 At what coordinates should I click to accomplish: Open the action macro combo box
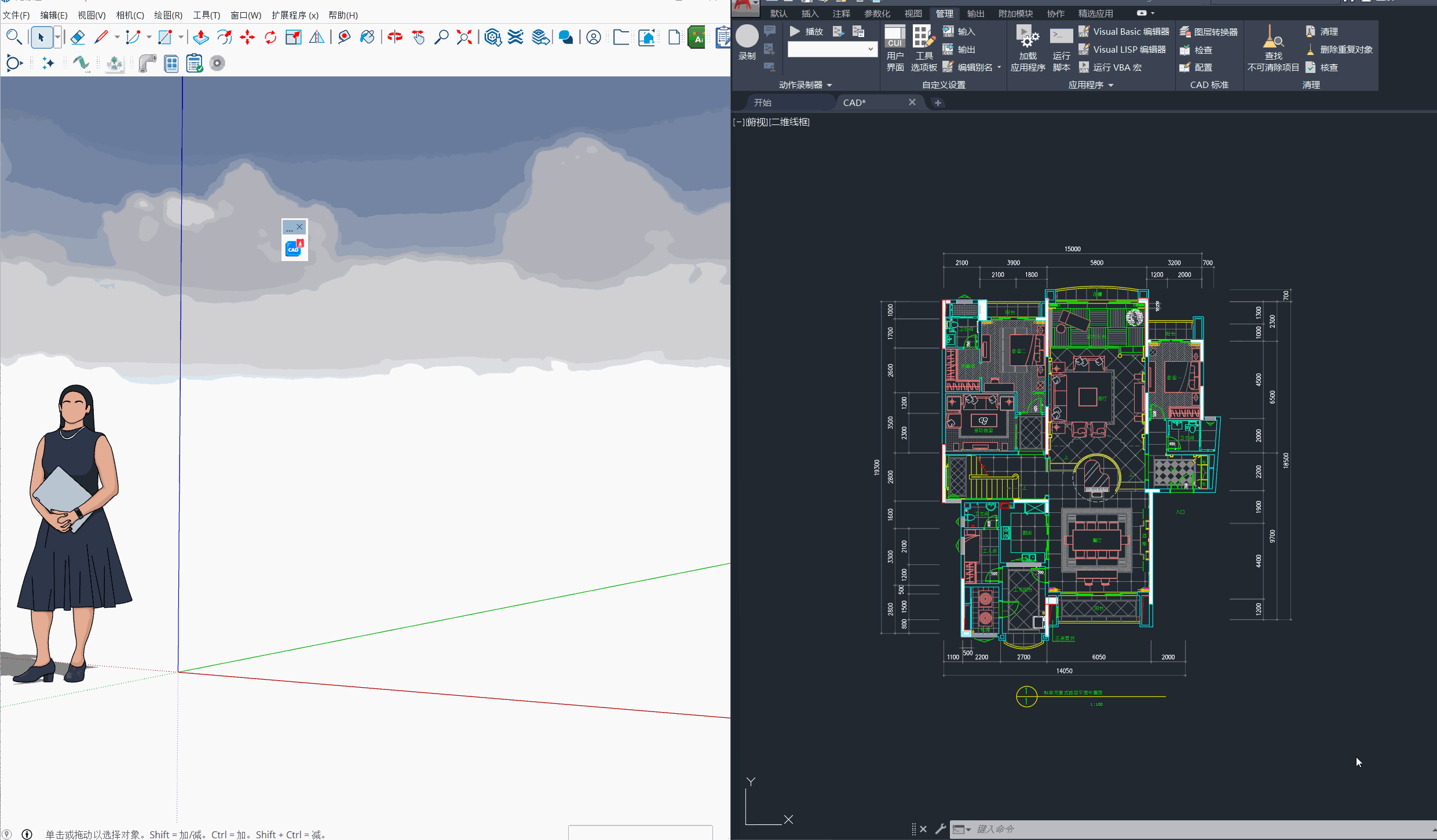[832, 50]
